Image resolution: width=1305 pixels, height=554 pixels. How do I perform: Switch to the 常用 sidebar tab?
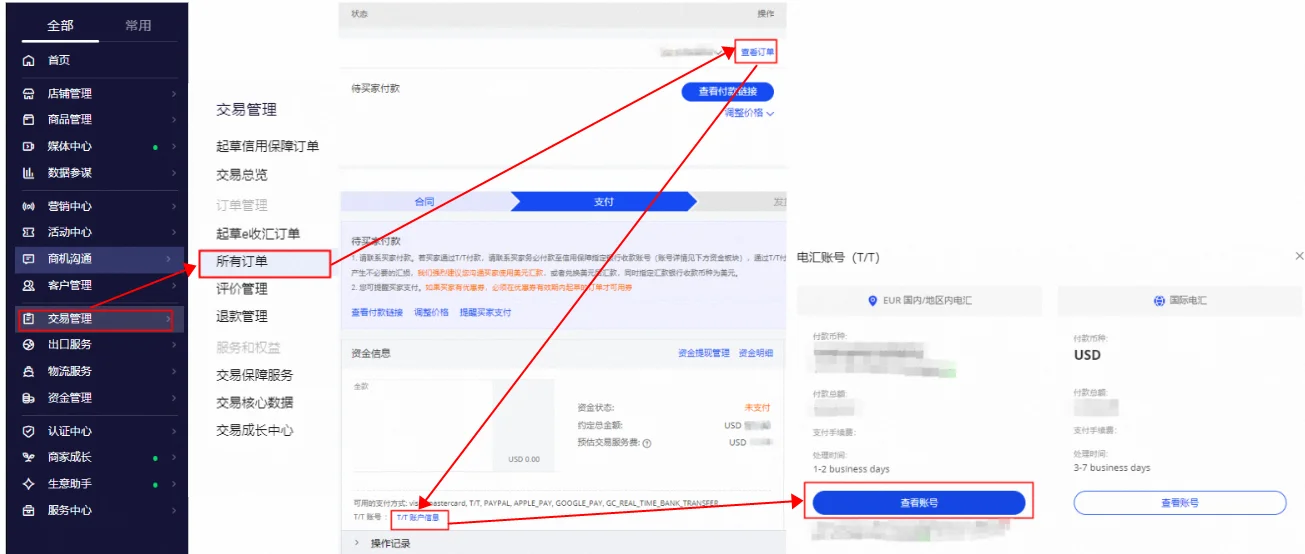pyautogui.click(x=138, y=26)
